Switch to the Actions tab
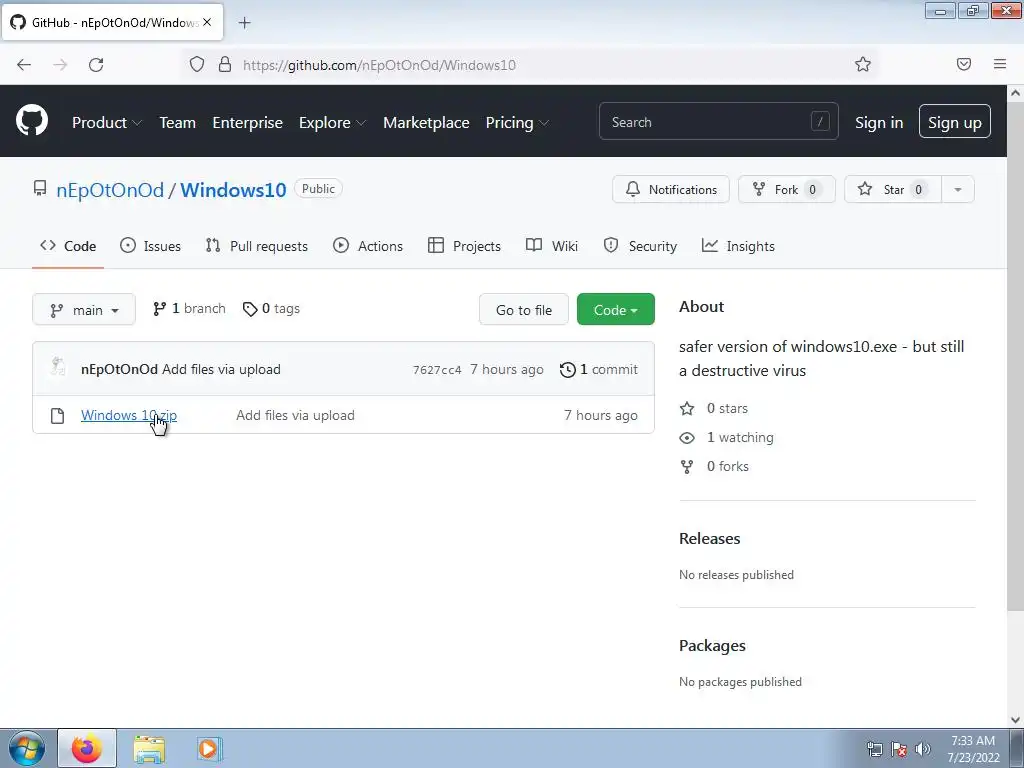Image resolution: width=1024 pixels, height=768 pixels. [368, 246]
